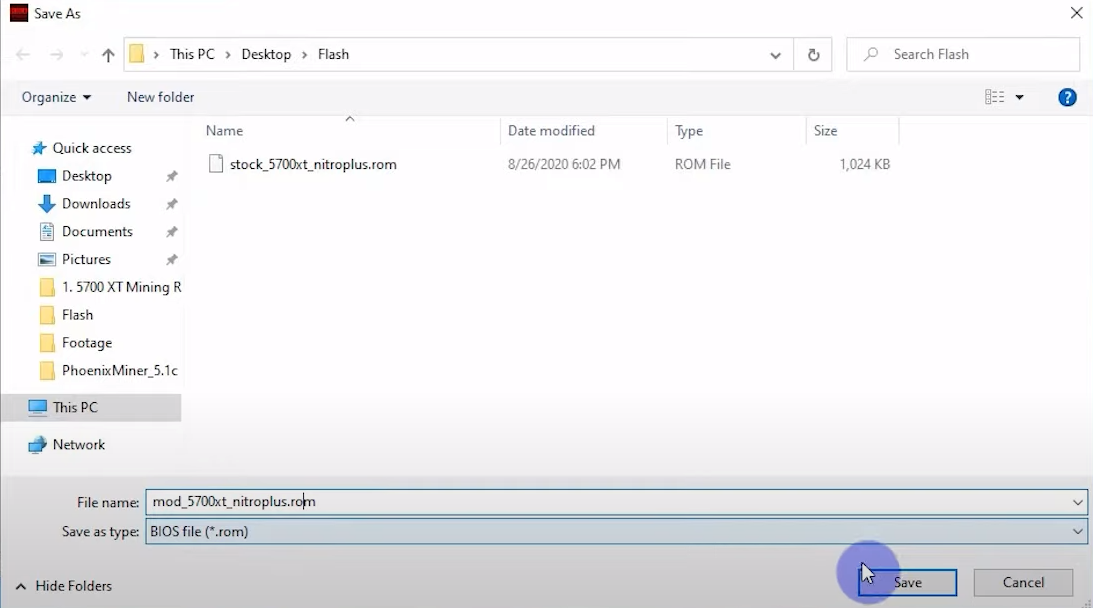The width and height of the screenshot is (1093, 608).
Task: Open the Documents quick access folder
Action: [x=97, y=231]
